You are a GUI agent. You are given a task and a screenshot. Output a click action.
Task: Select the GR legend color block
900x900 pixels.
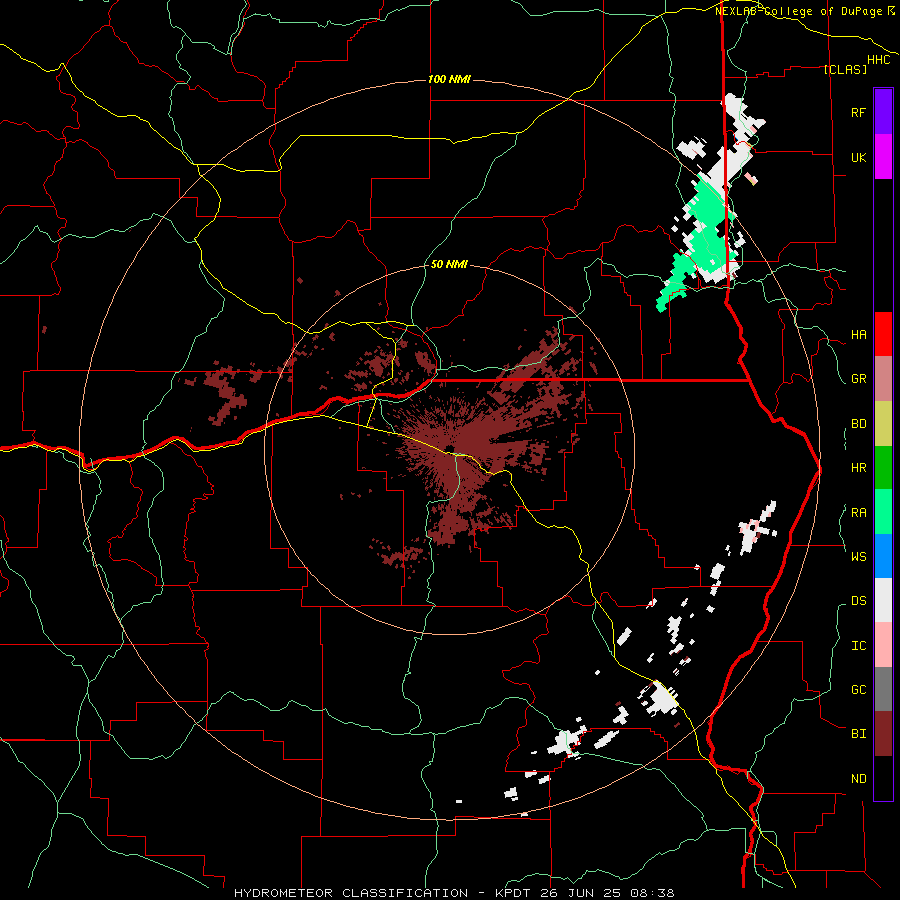(883, 379)
